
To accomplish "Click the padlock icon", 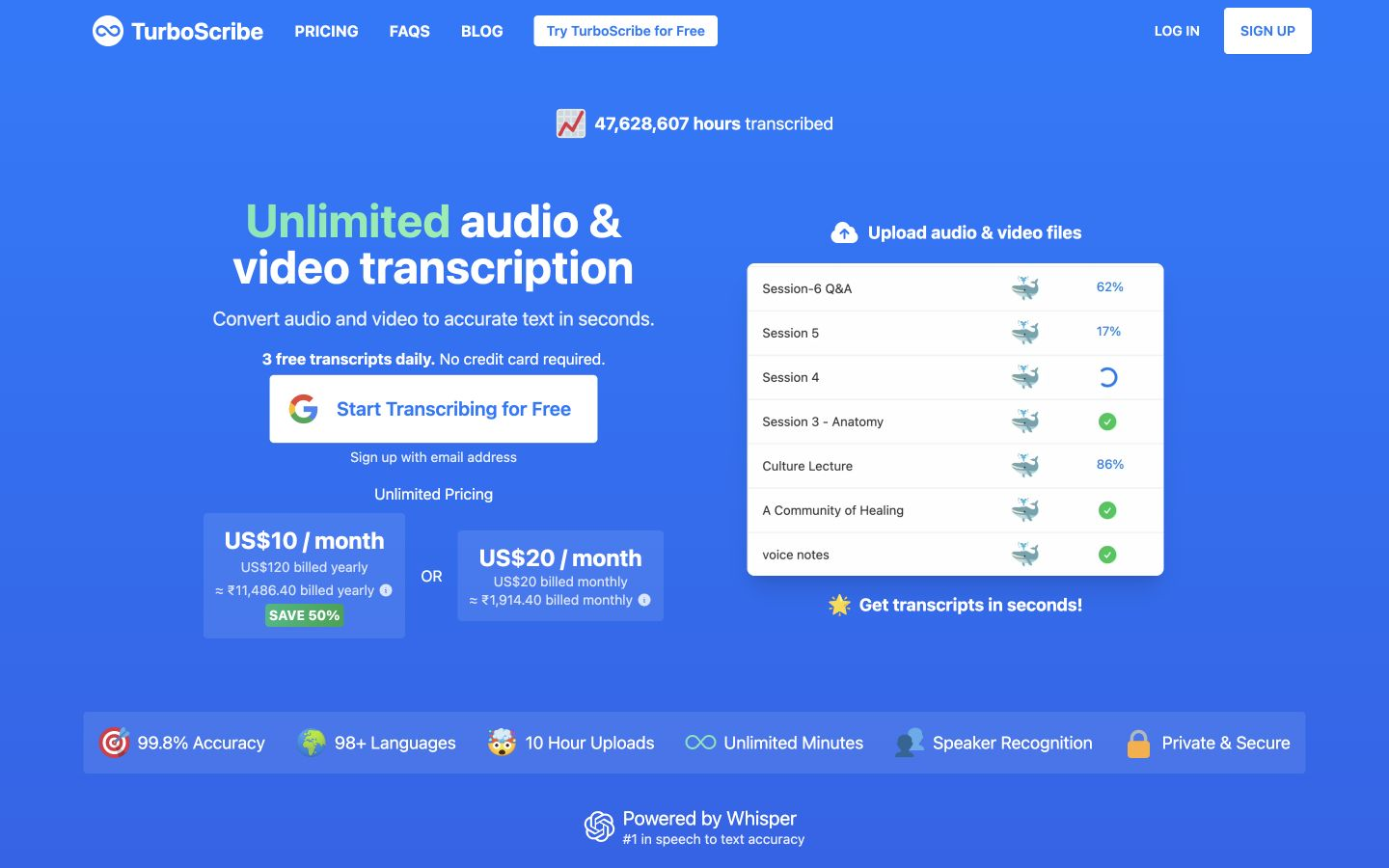I will pyautogui.click(x=1138, y=743).
